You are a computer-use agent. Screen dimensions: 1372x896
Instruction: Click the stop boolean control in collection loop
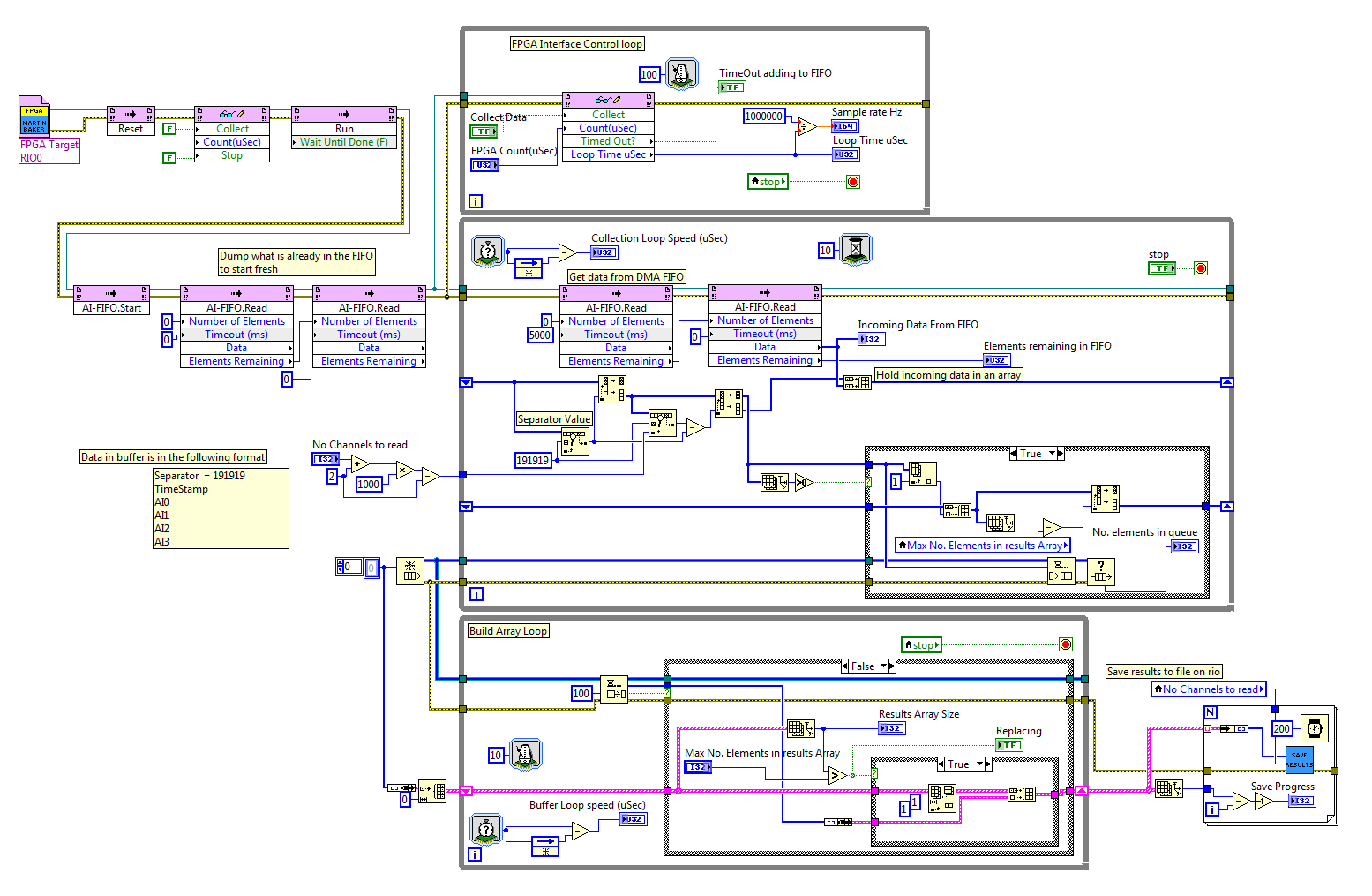tap(1163, 268)
